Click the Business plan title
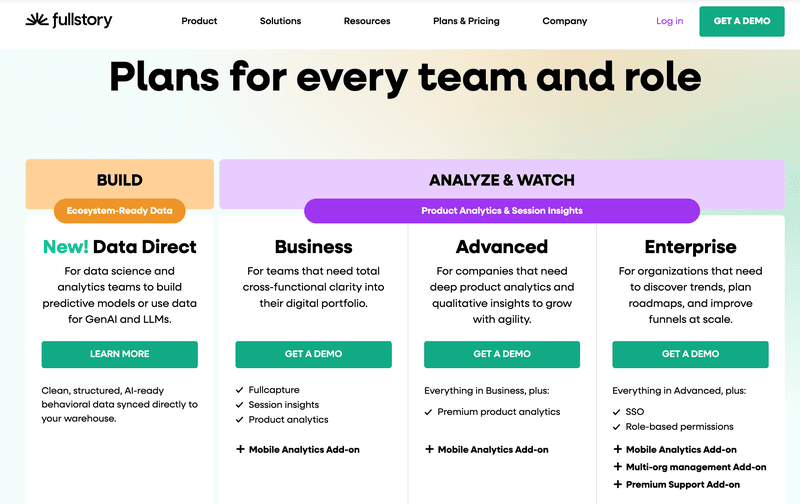This screenshot has height=504, width=800. coord(313,247)
